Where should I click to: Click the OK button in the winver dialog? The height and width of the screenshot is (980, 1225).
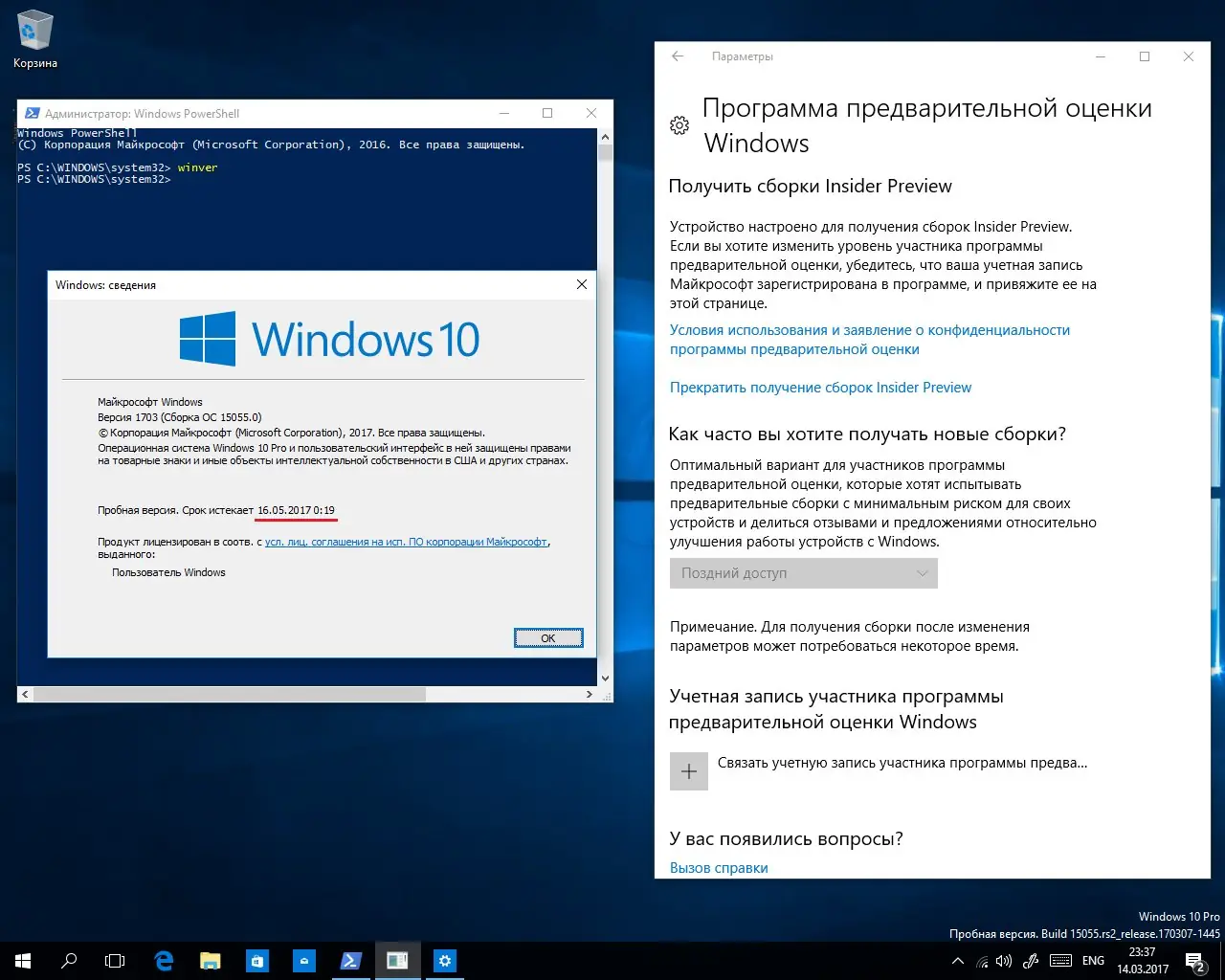click(x=548, y=638)
